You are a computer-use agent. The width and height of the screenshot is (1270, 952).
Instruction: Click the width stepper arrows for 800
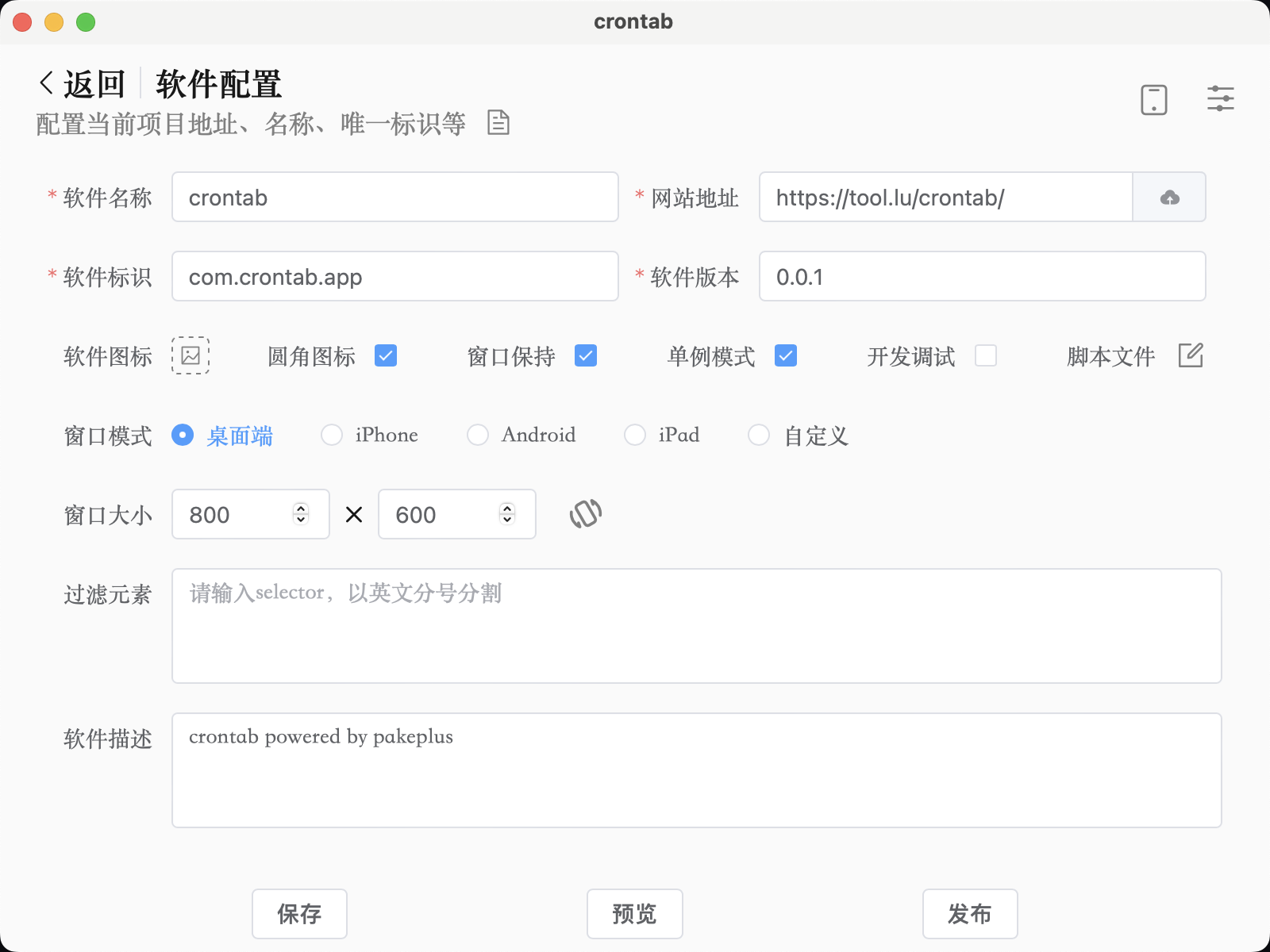tap(301, 514)
